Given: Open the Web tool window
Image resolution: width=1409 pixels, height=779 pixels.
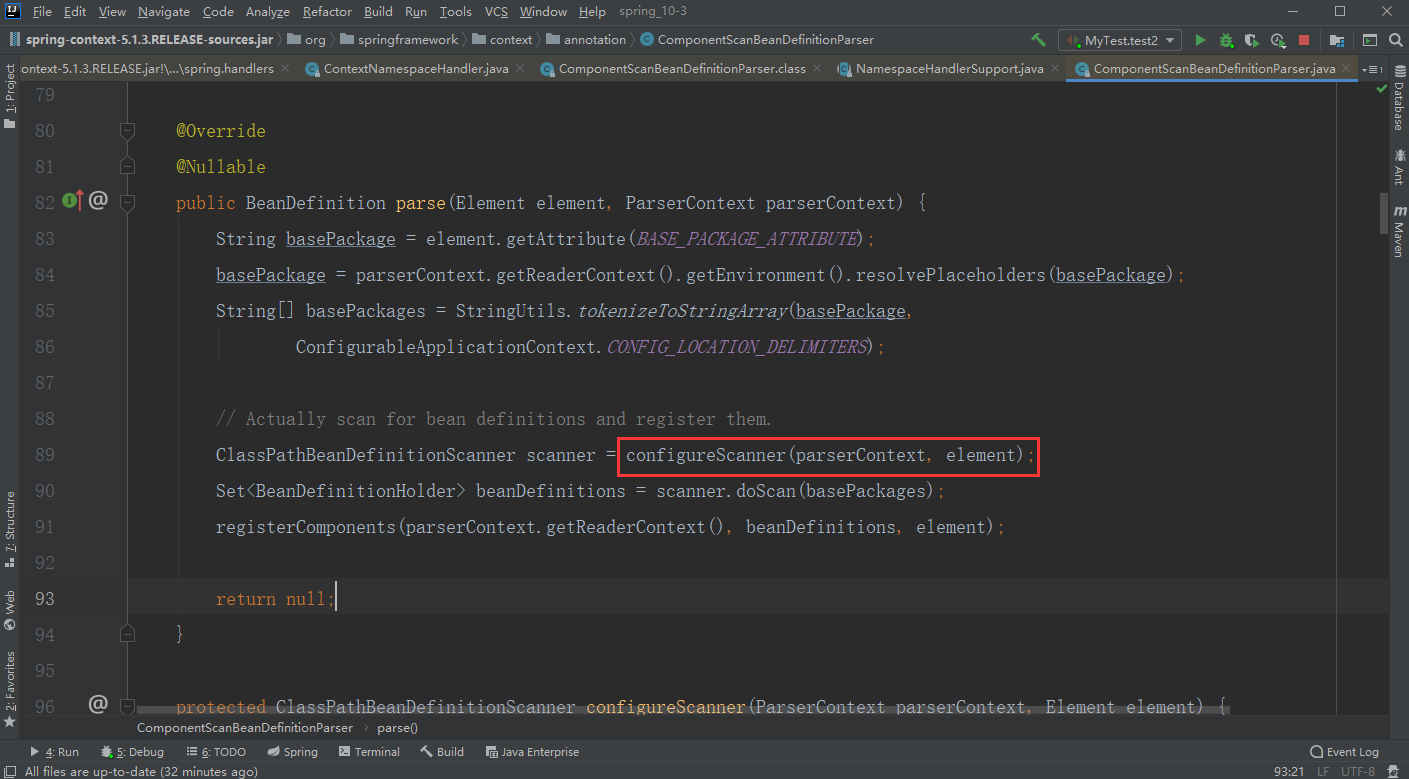Looking at the screenshot, I should 10,610.
